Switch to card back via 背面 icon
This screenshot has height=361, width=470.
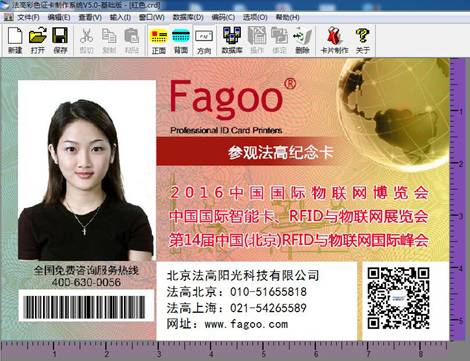[181, 41]
